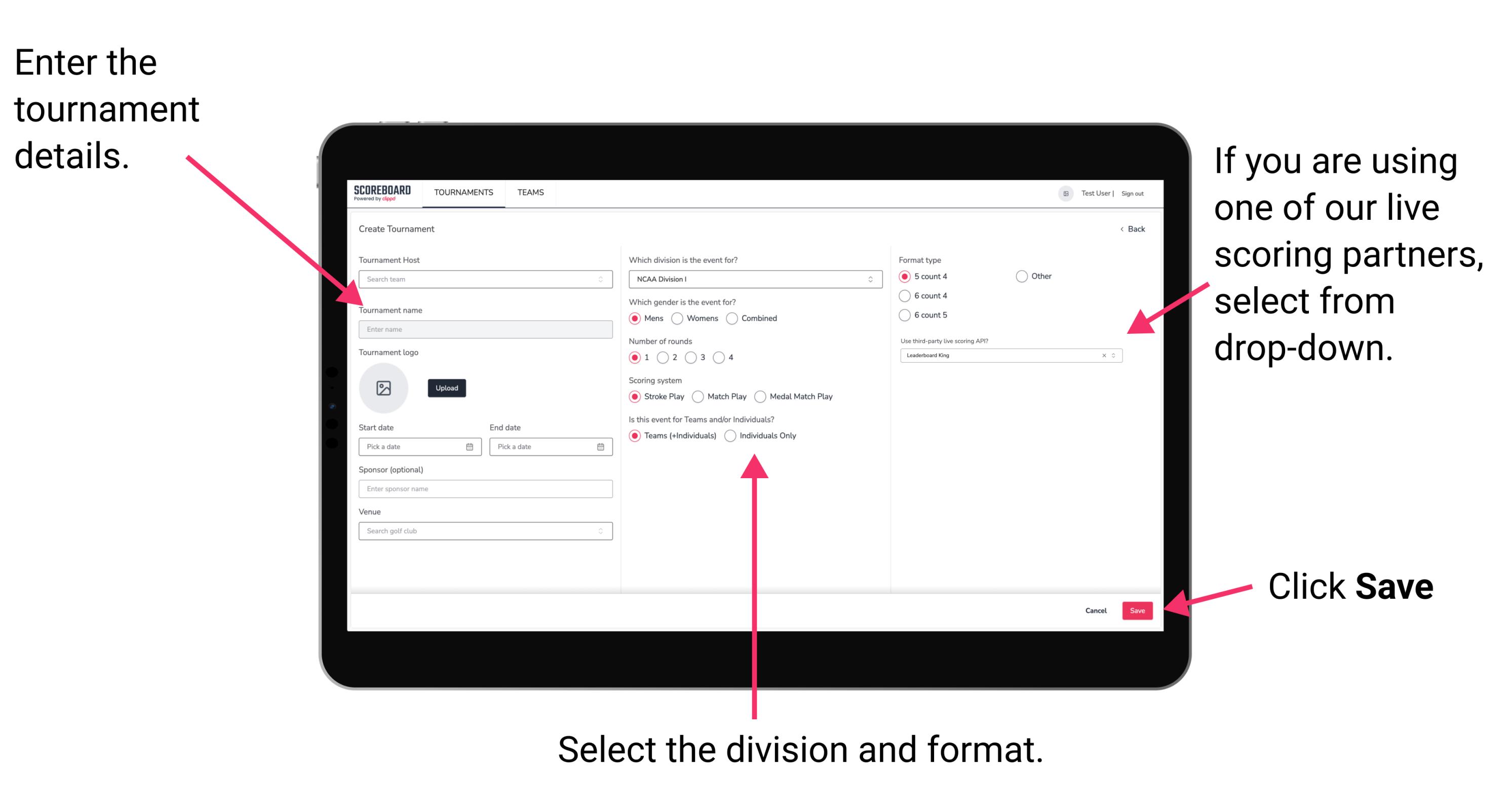This screenshot has width=1509, height=812.
Task: Click the End date calendar icon
Action: (600, 448)
